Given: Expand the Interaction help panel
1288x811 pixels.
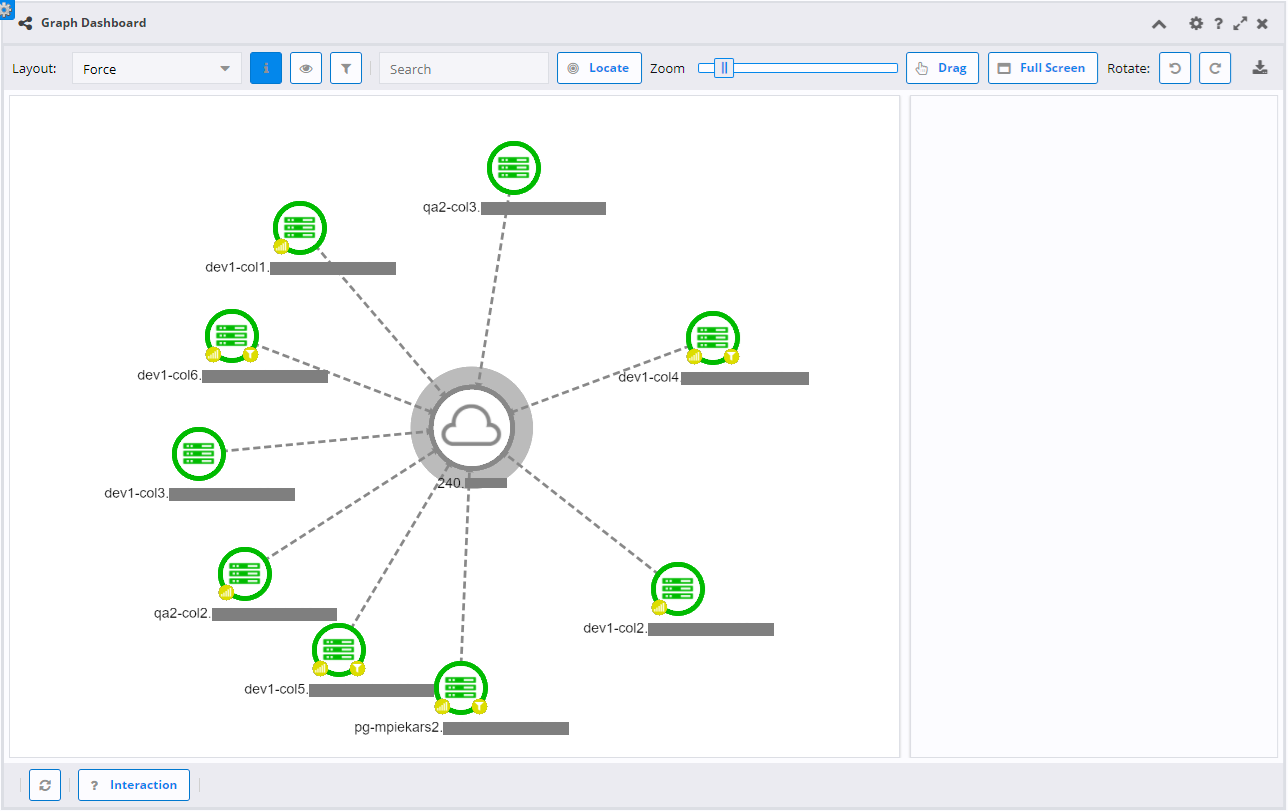Looking at the screenshot, I should (x=133, y=785).
